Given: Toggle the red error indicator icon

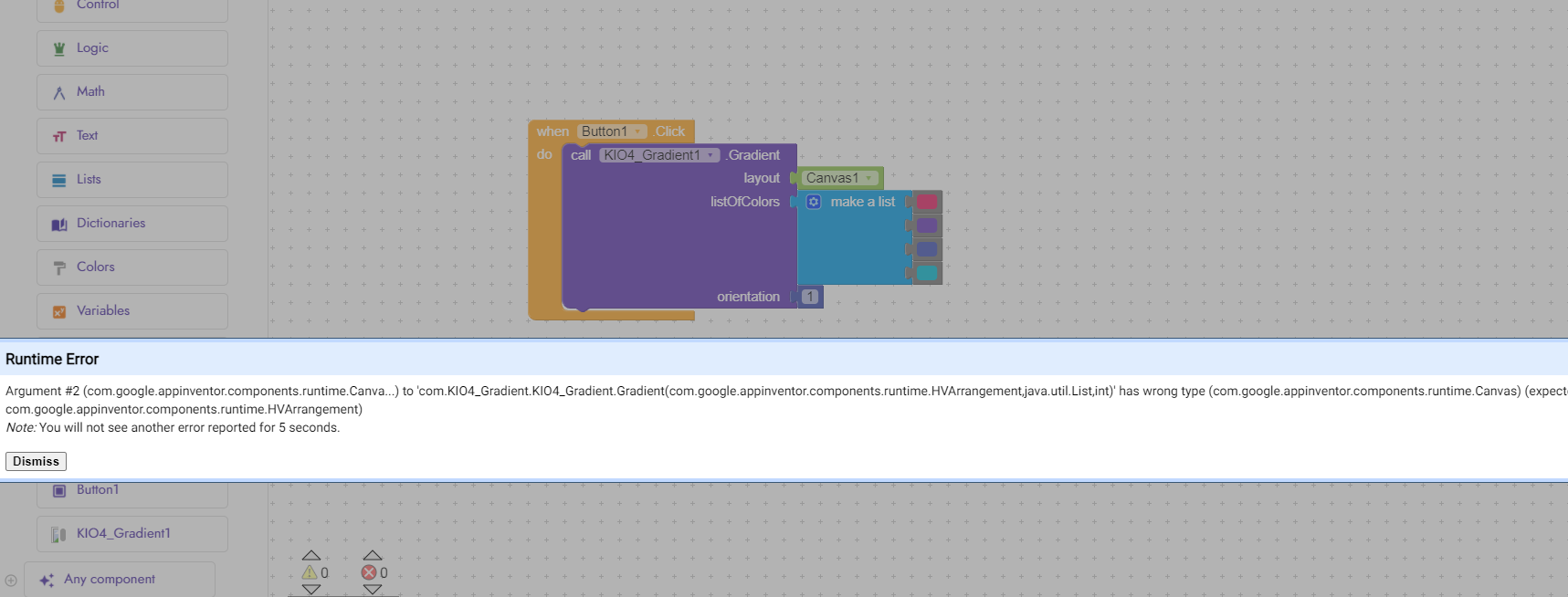Looking at the screenshot, I should tap(369, 572).
